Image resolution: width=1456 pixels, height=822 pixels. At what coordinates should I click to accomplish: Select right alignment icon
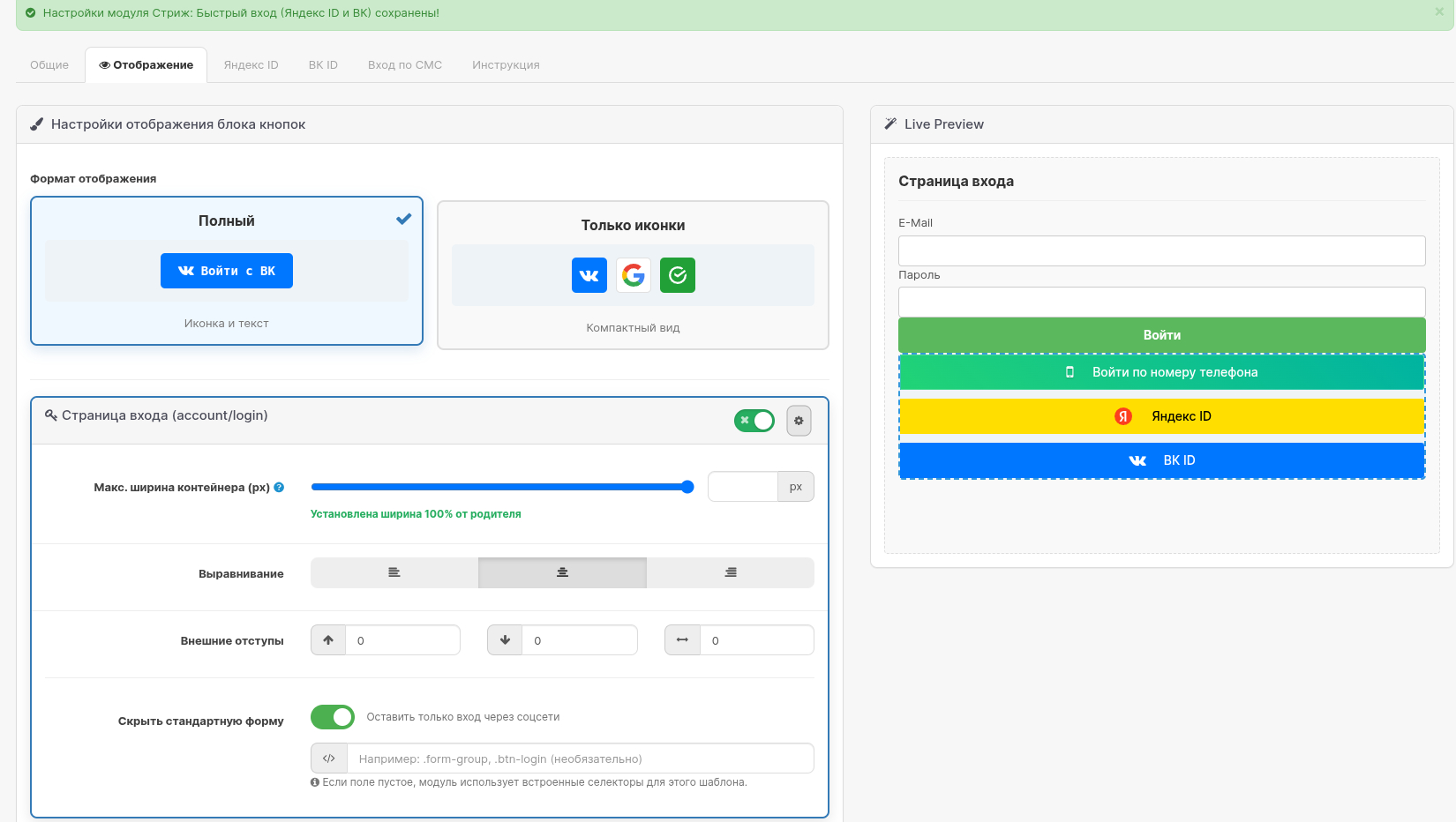pos(731,572)
